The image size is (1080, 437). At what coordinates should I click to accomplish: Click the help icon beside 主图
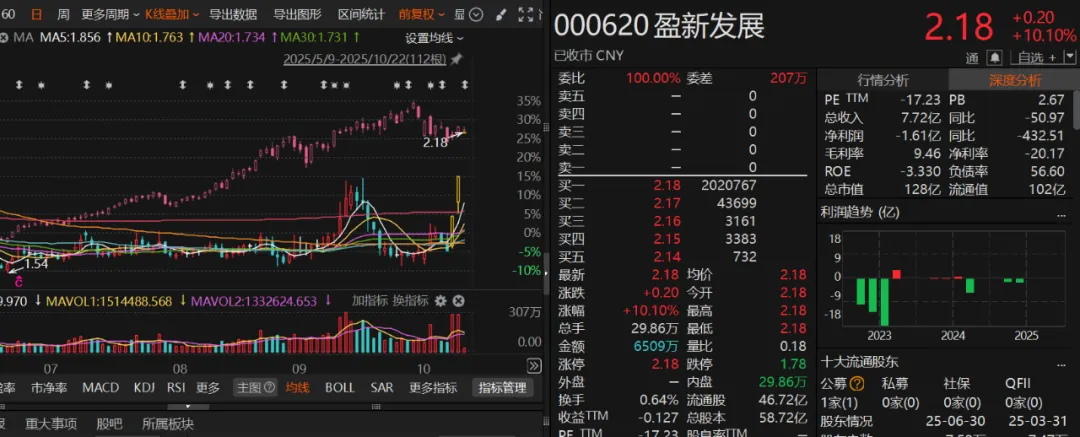269,387
